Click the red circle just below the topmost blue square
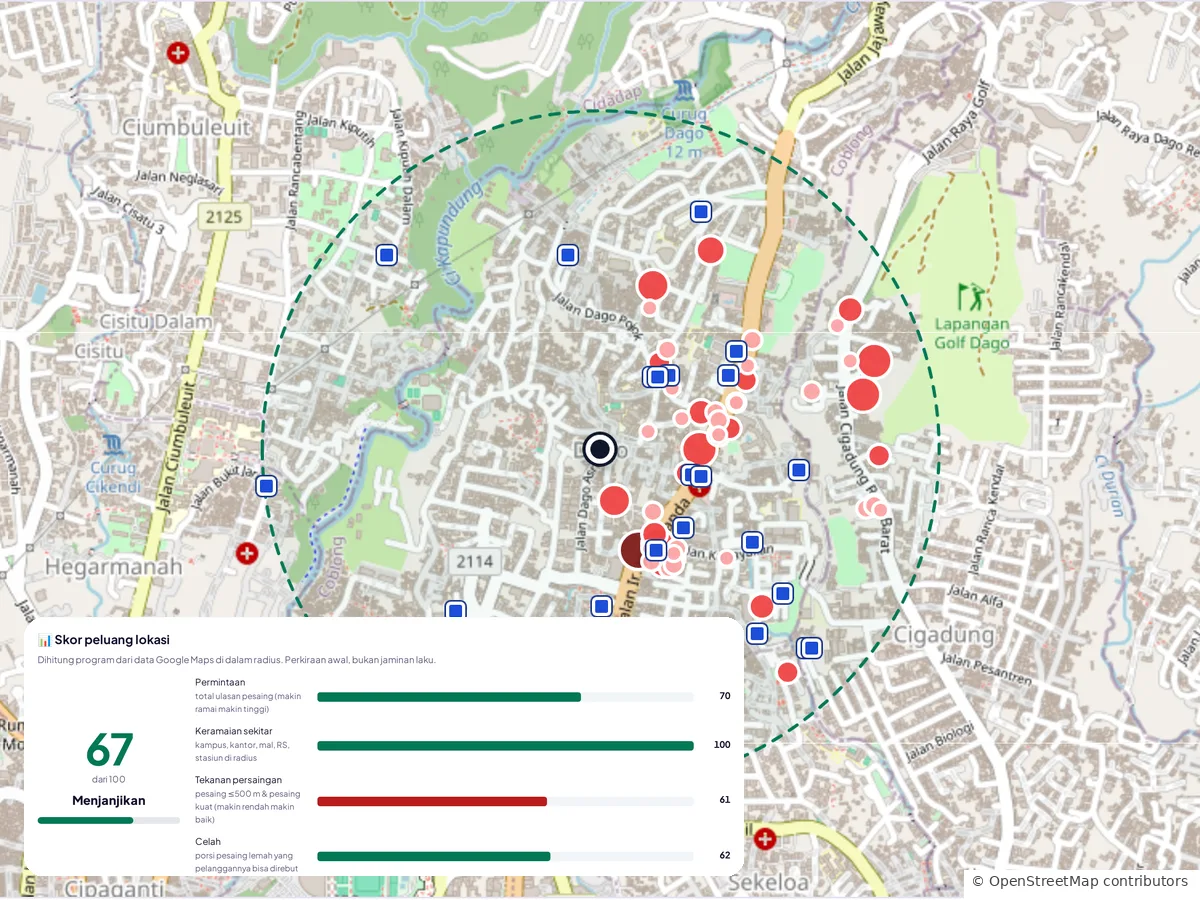Viewport: 1200px width, 900px height. (710, 250)
